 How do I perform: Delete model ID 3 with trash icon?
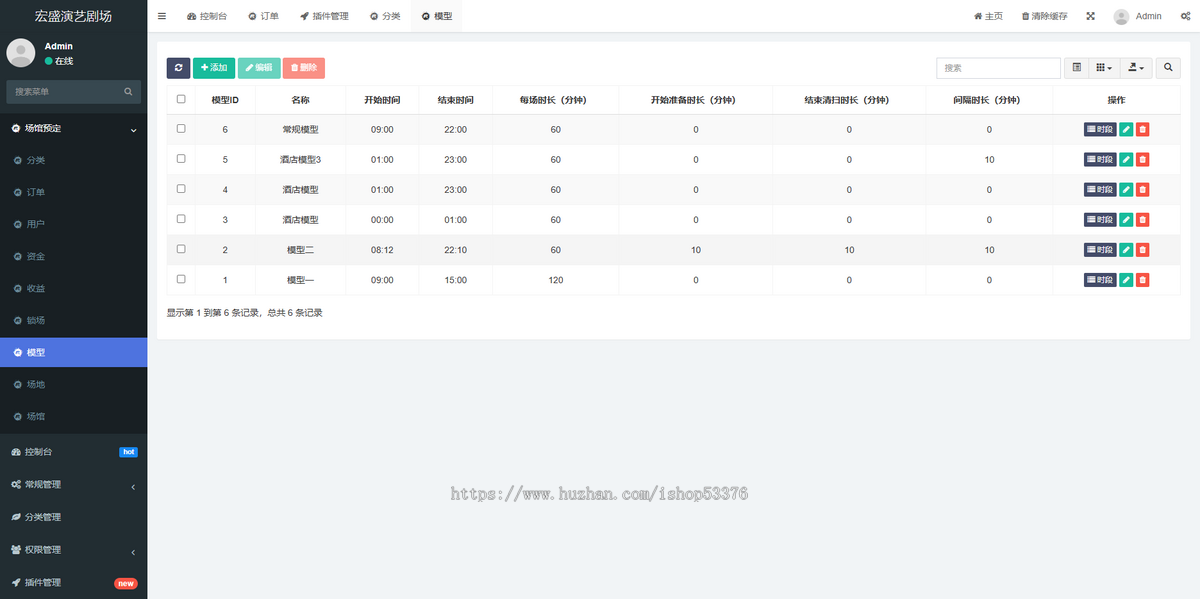point(1143,220)
